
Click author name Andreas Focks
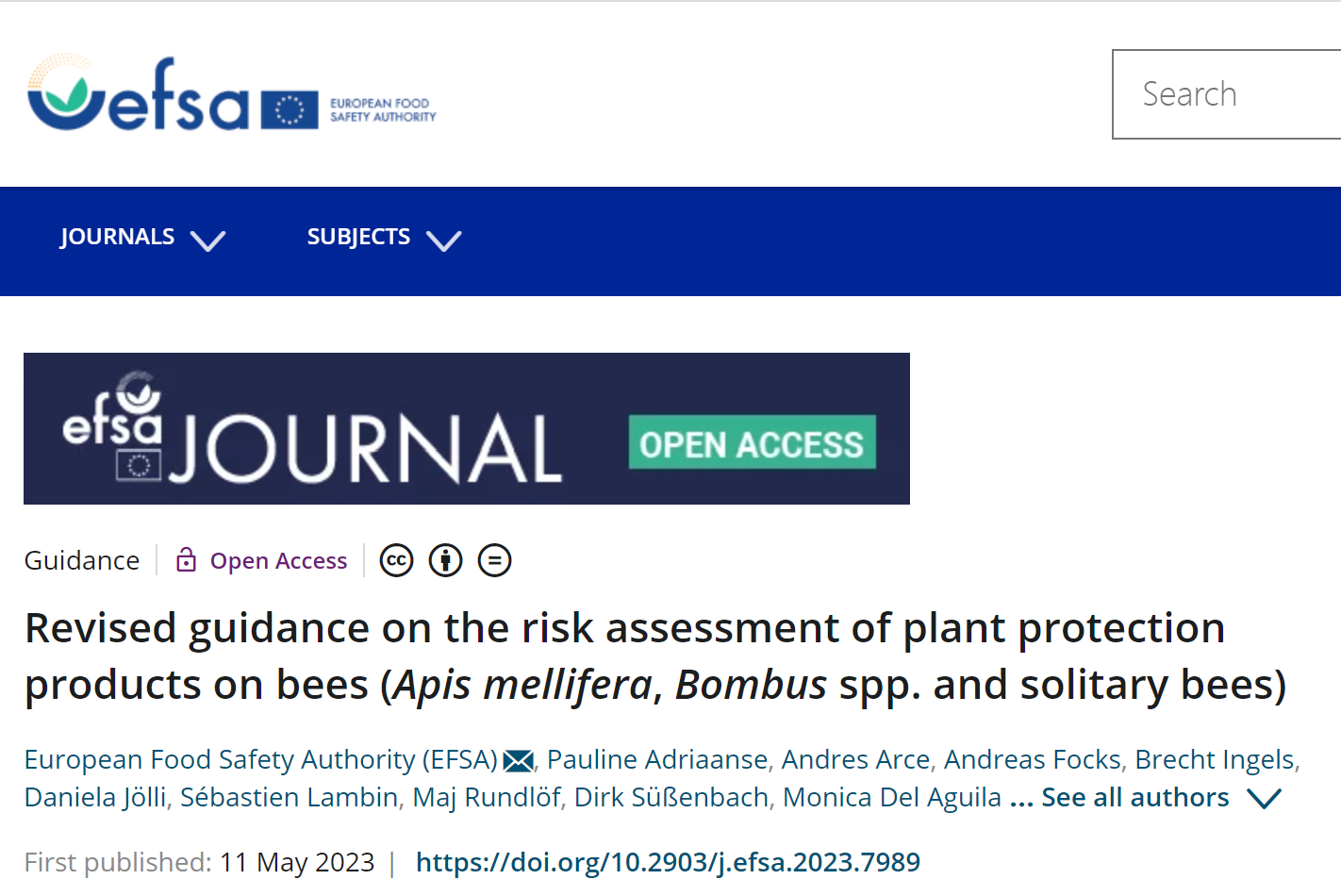(x=1033, y=759)
